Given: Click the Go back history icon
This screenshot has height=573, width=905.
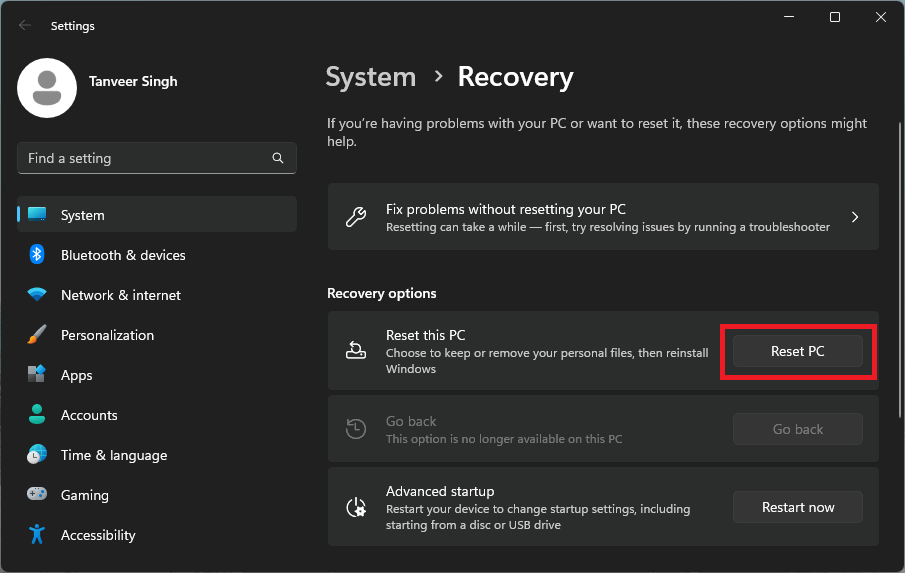Looking at the screenshot, I should click(x=356, y=429).
